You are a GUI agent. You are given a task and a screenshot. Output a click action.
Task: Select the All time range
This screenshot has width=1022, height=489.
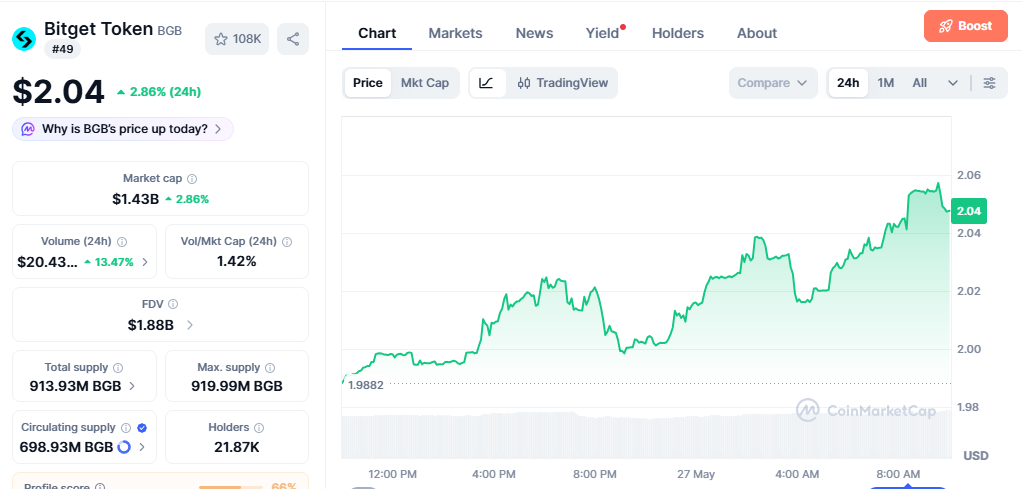click(920, 83)
